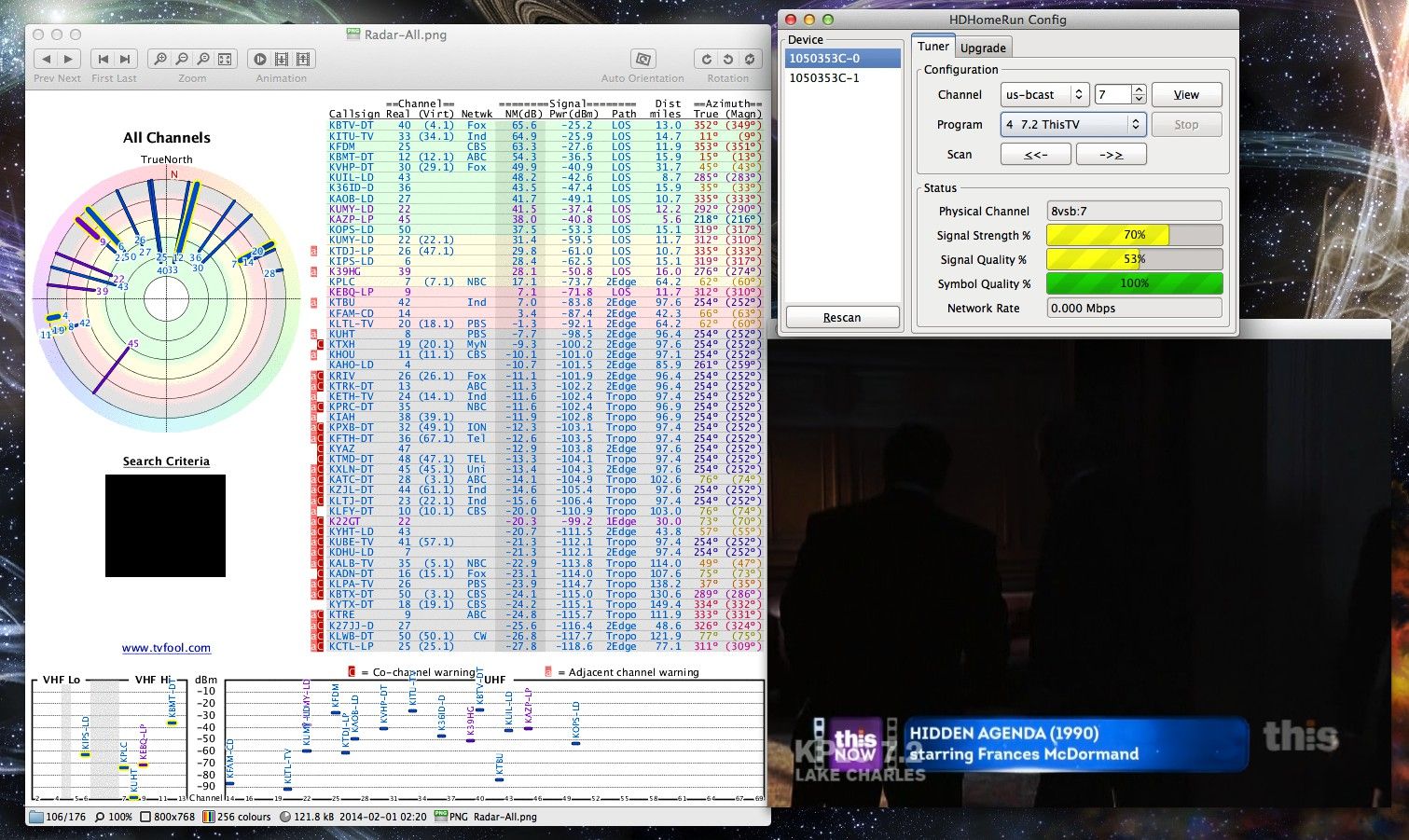
Task: Jump to the first image
Action: 104,59
